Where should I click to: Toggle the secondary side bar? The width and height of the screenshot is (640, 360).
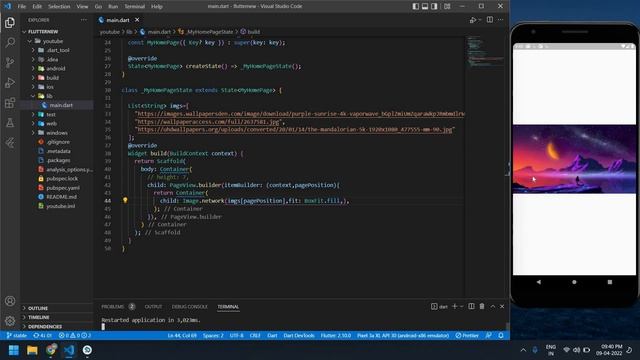[434, 6]
